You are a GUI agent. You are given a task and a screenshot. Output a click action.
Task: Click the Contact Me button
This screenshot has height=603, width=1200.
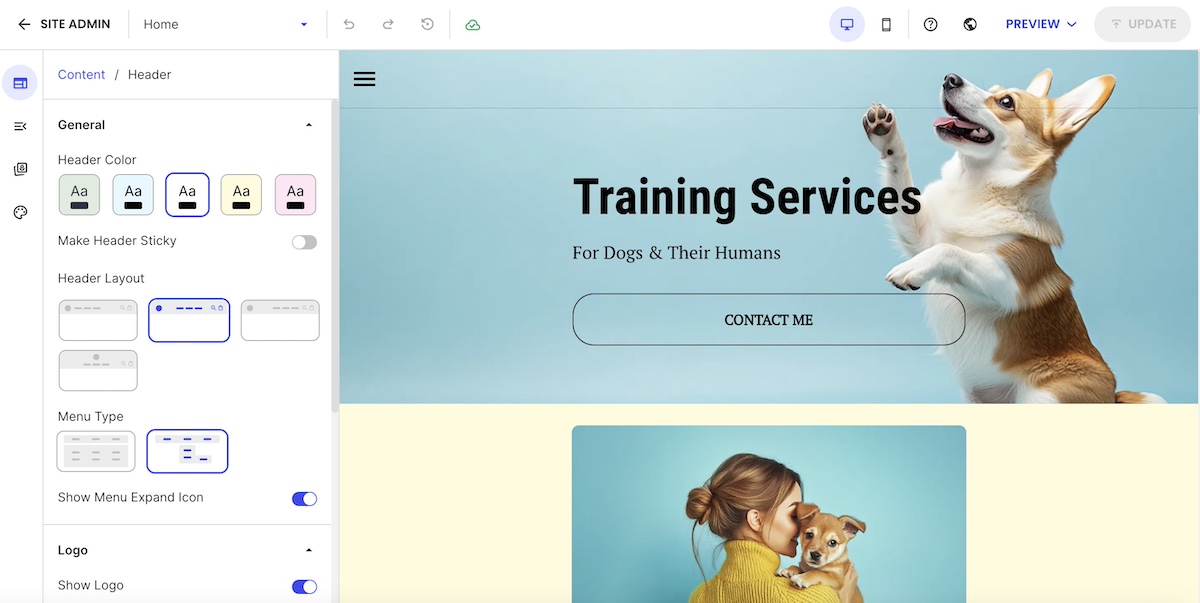(768, 320)
